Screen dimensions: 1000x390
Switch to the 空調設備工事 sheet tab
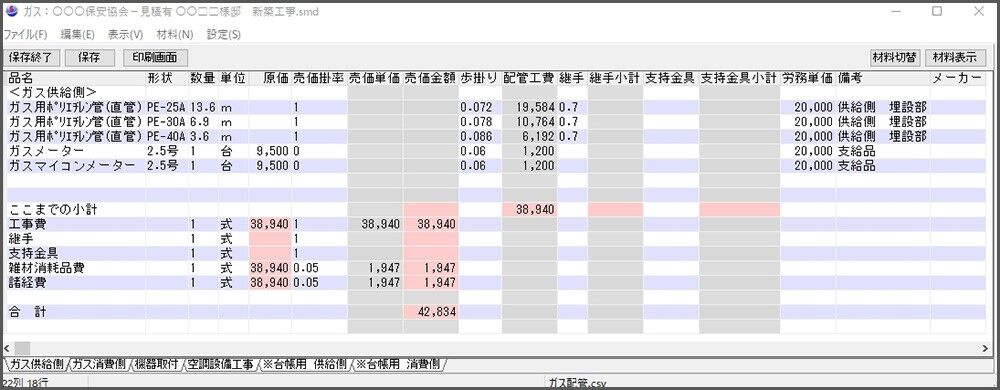click(220, 364)
